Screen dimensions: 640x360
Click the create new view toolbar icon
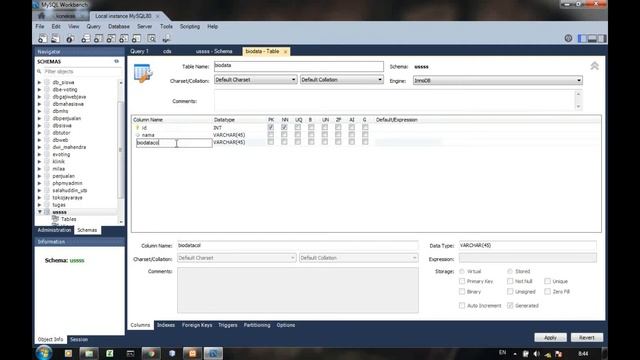111,39
